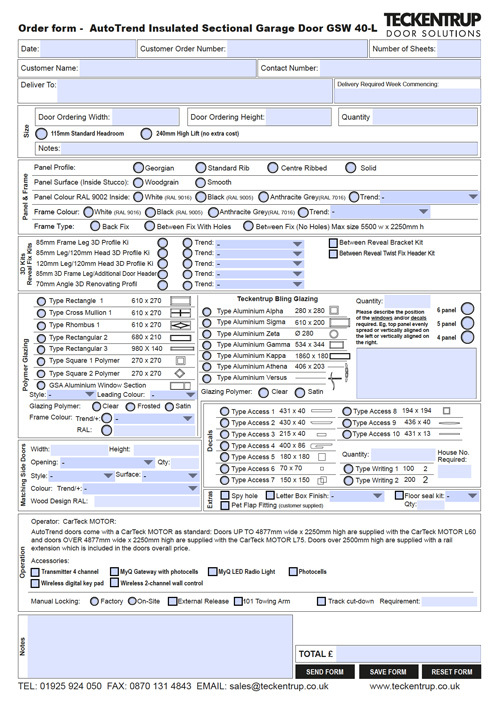Check MyQ Gateway with photocells
The image size is (500, 708).
(x=115, y=572)
